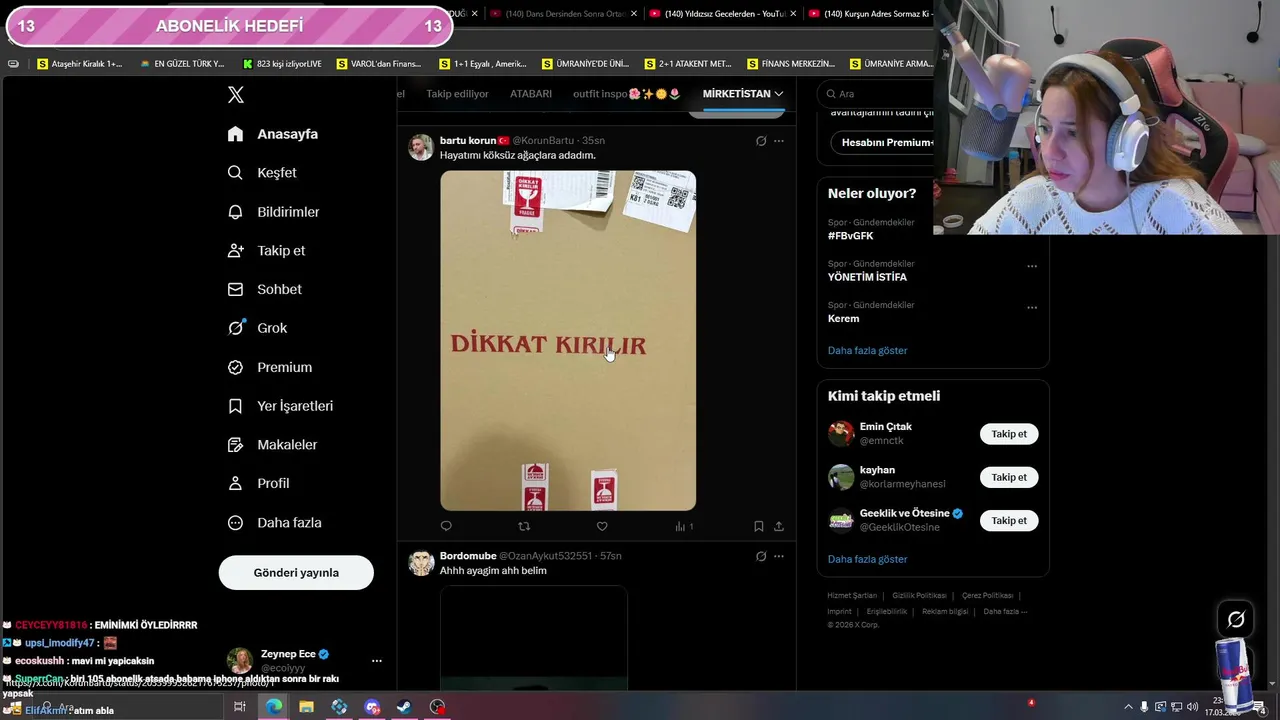Viewport: 1280px width, 720px height.
Task: Open options for YÖNETİM İSTİFA trend
Action: (1032, 266)
